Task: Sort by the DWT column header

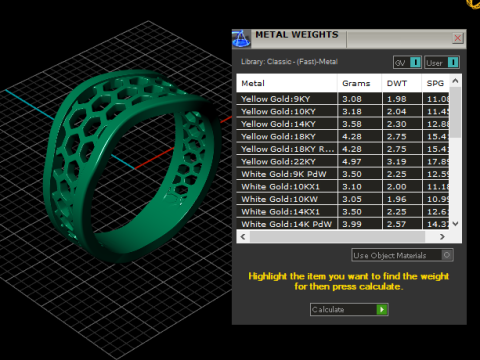Action: tap(402, 83)
